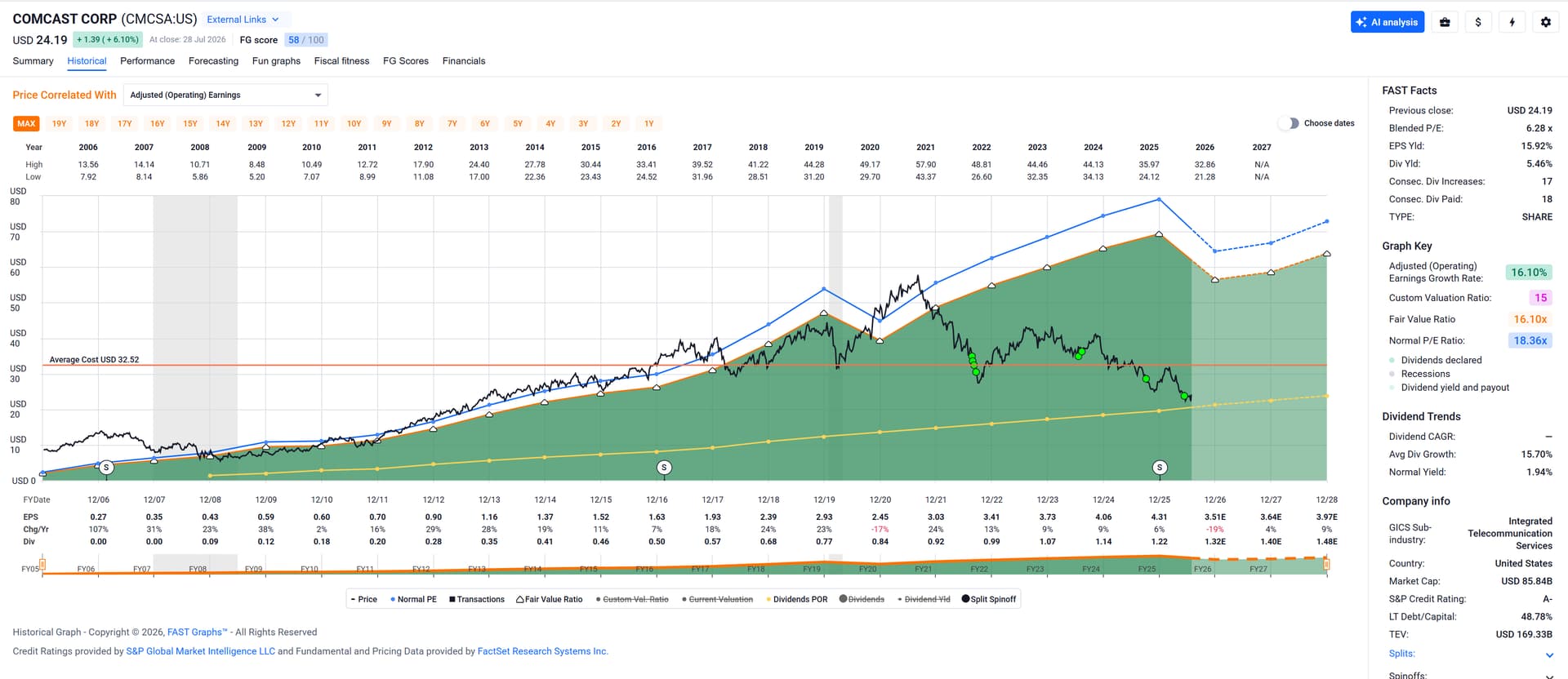Set chart range to 15Y
This screenshot has width=1568, height=679.
[190, 123]
